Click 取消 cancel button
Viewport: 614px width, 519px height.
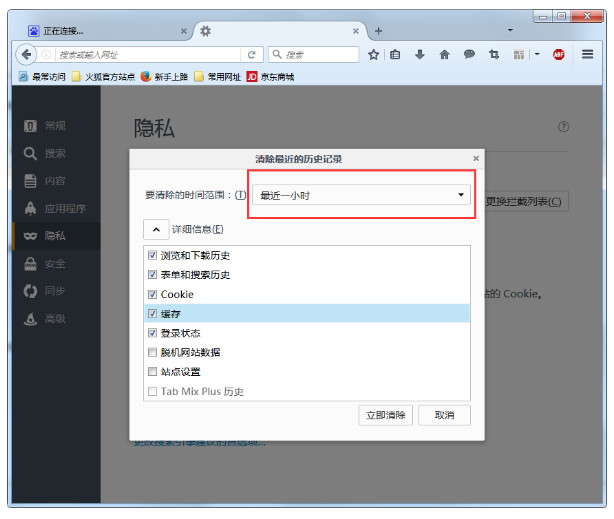tap(444, 415)
